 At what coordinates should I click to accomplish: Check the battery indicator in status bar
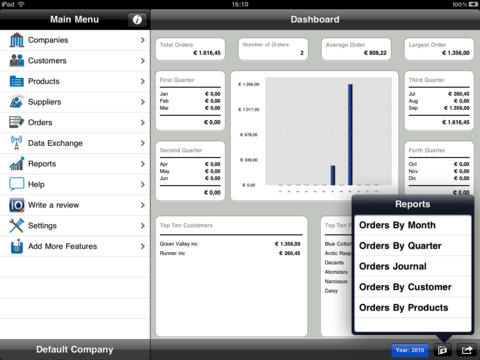[473, 4]
